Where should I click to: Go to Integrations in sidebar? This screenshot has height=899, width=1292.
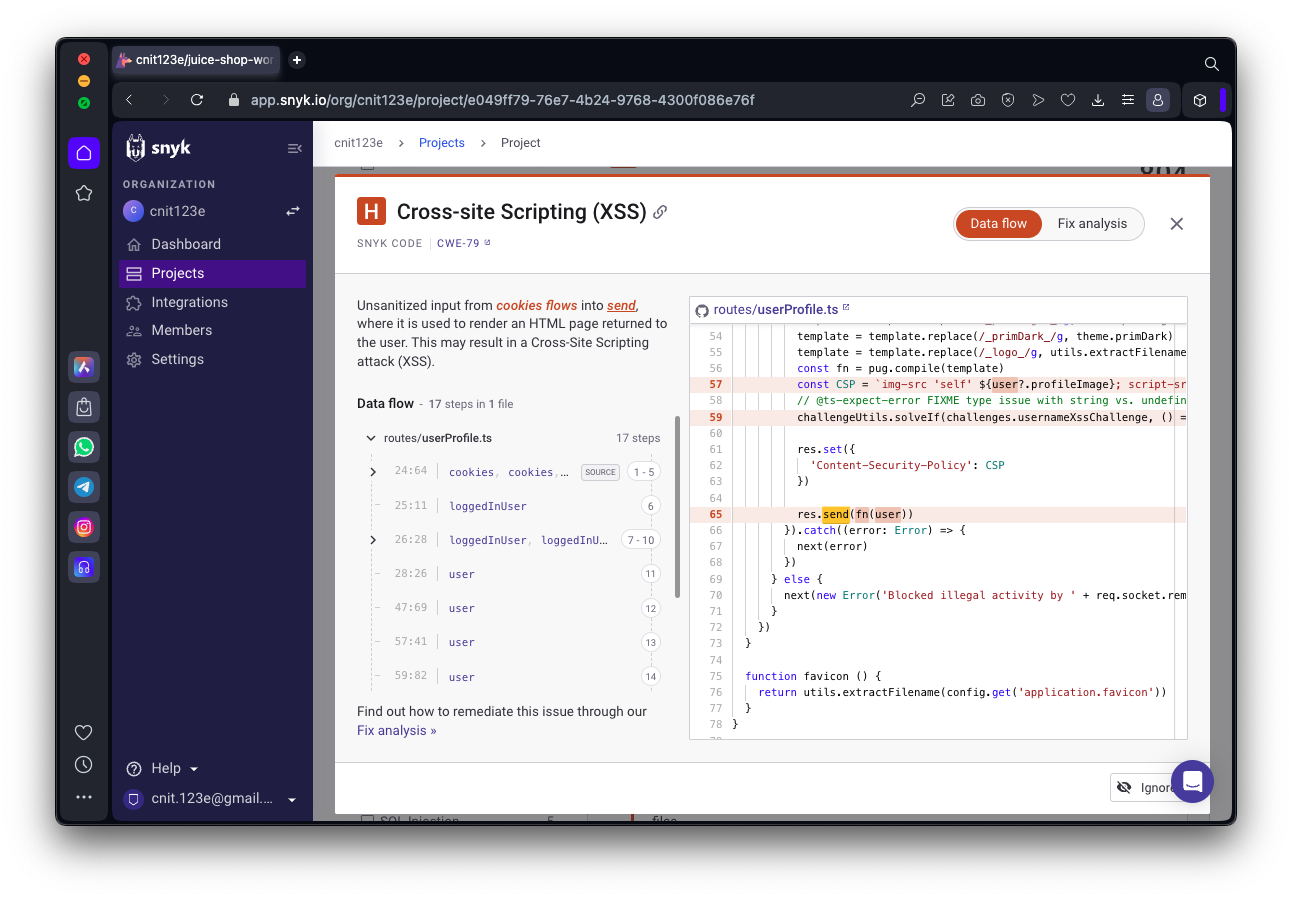point(189,302)
